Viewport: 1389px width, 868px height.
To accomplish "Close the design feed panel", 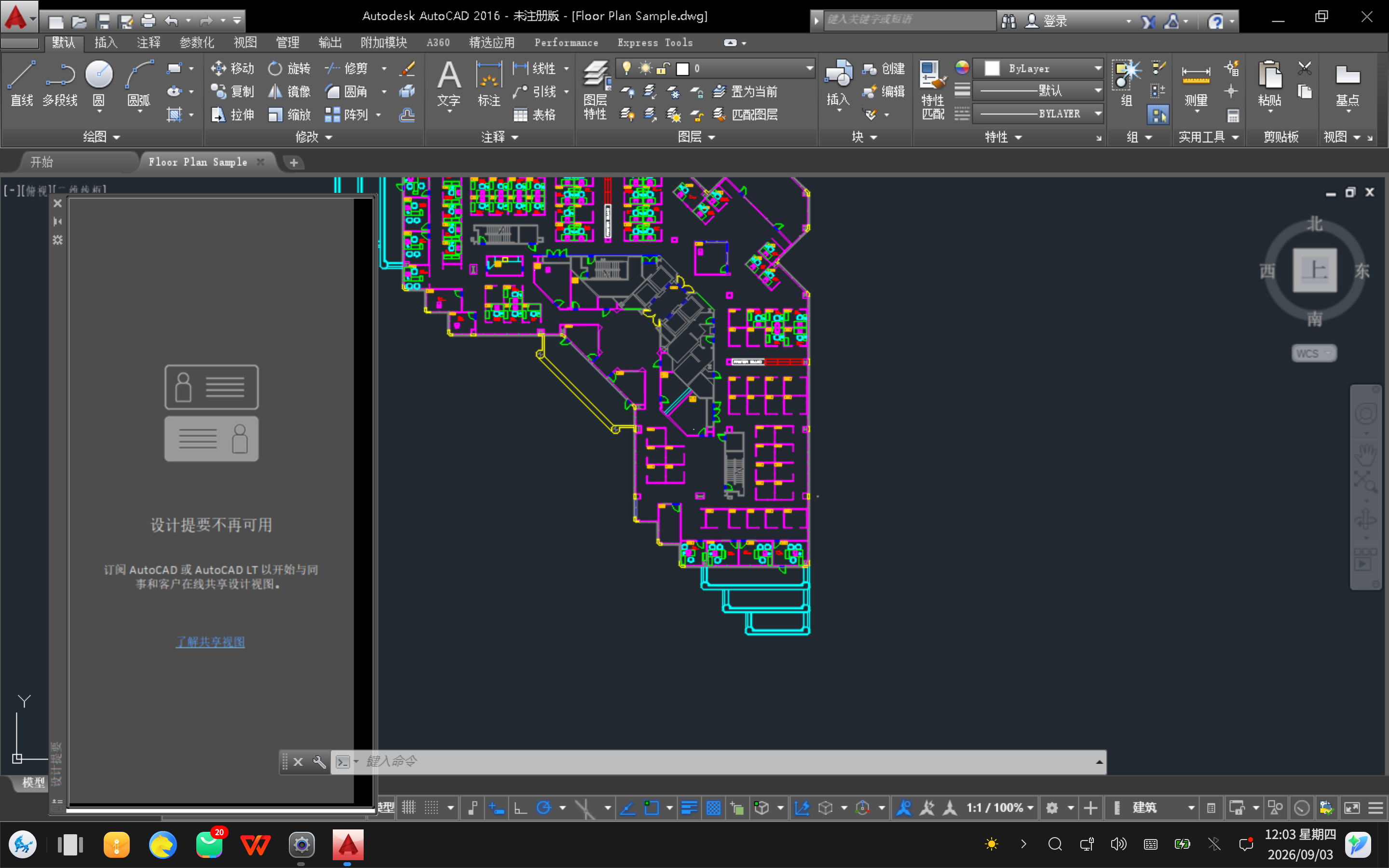I will 57,203.
